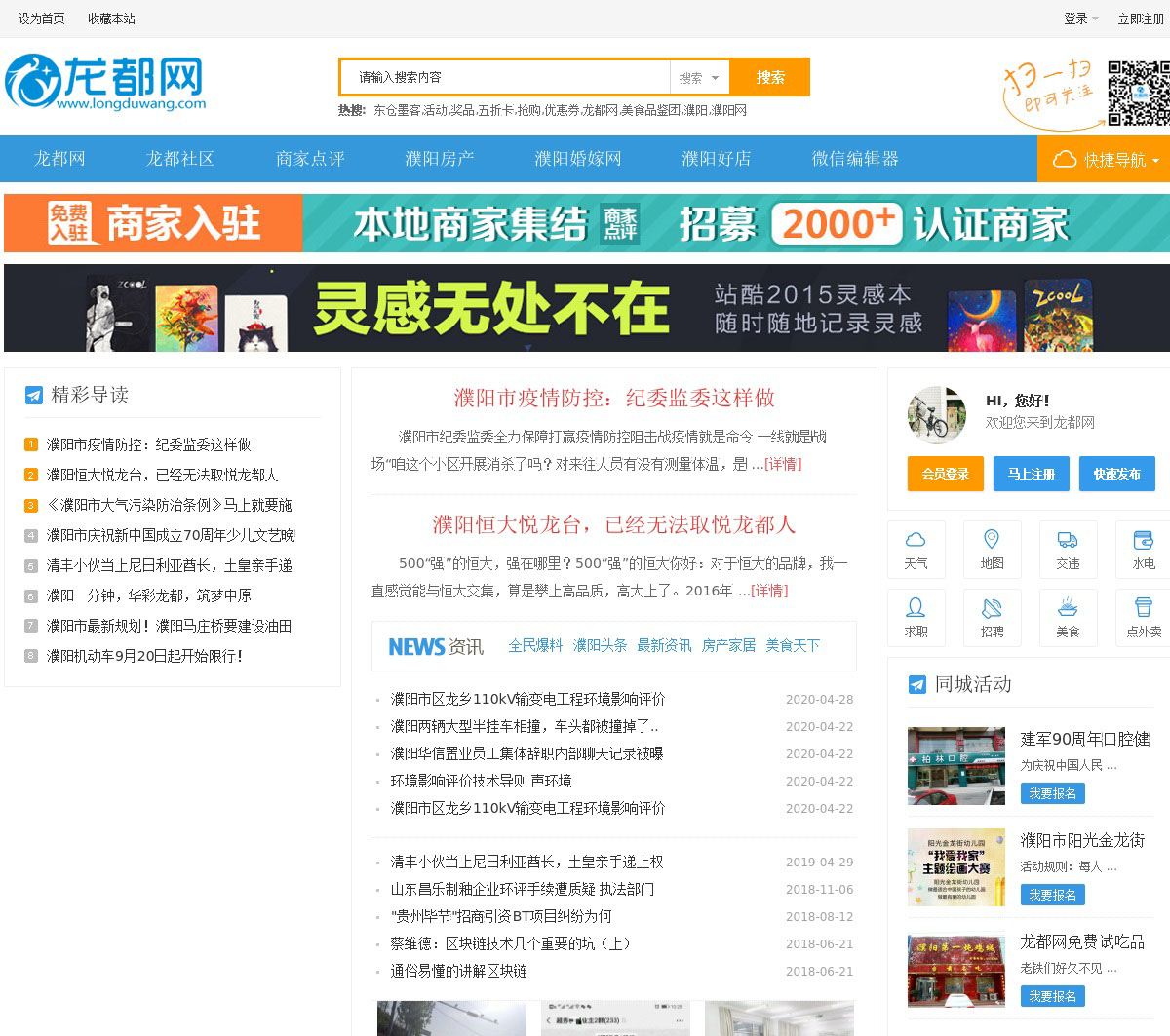The image size is (1170, 1036).
Task: Open 《濮阳市大气污染防治条例》马上就要施 item
Action: click(170, 505)
